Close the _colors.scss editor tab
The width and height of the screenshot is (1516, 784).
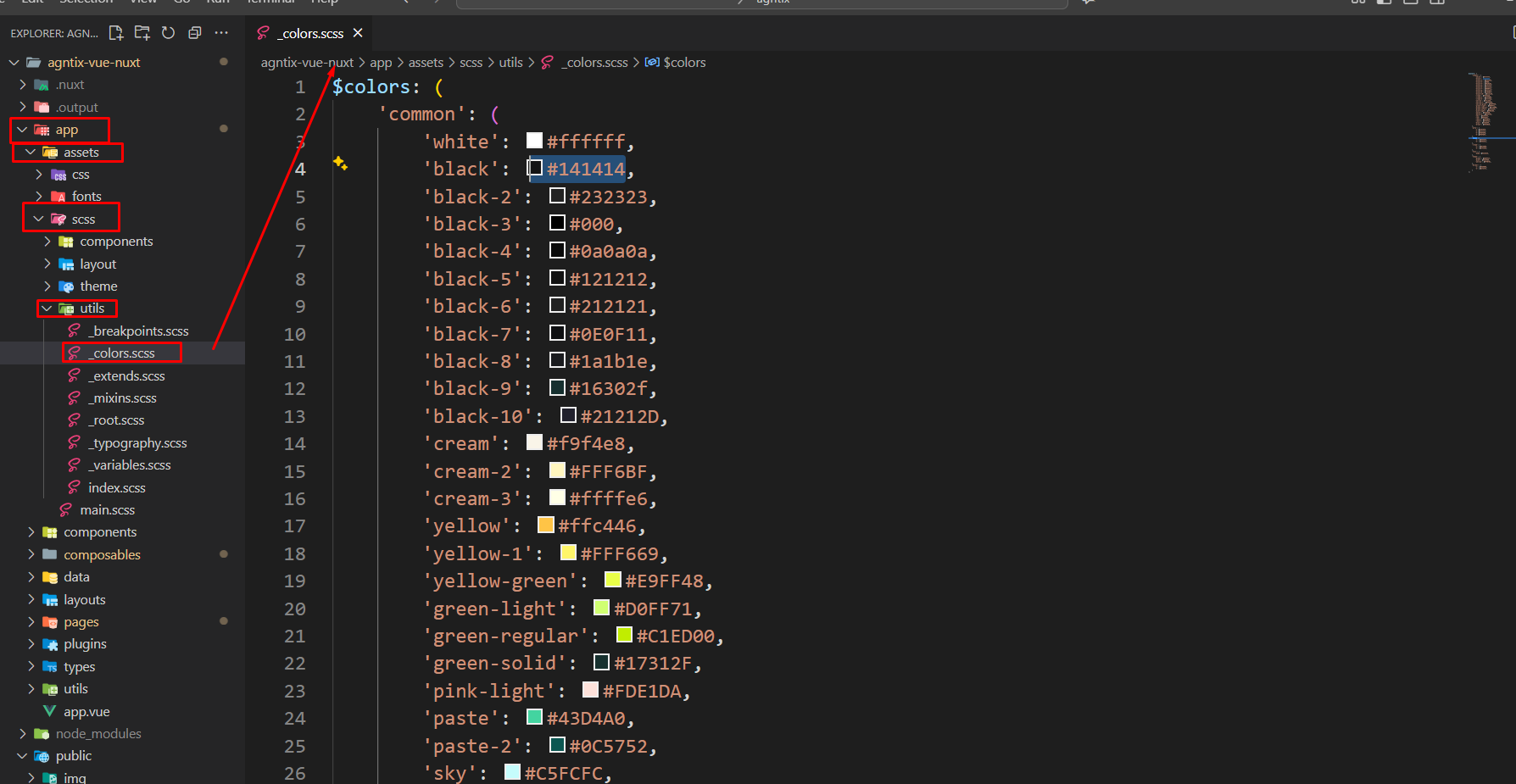coord(358,33)
